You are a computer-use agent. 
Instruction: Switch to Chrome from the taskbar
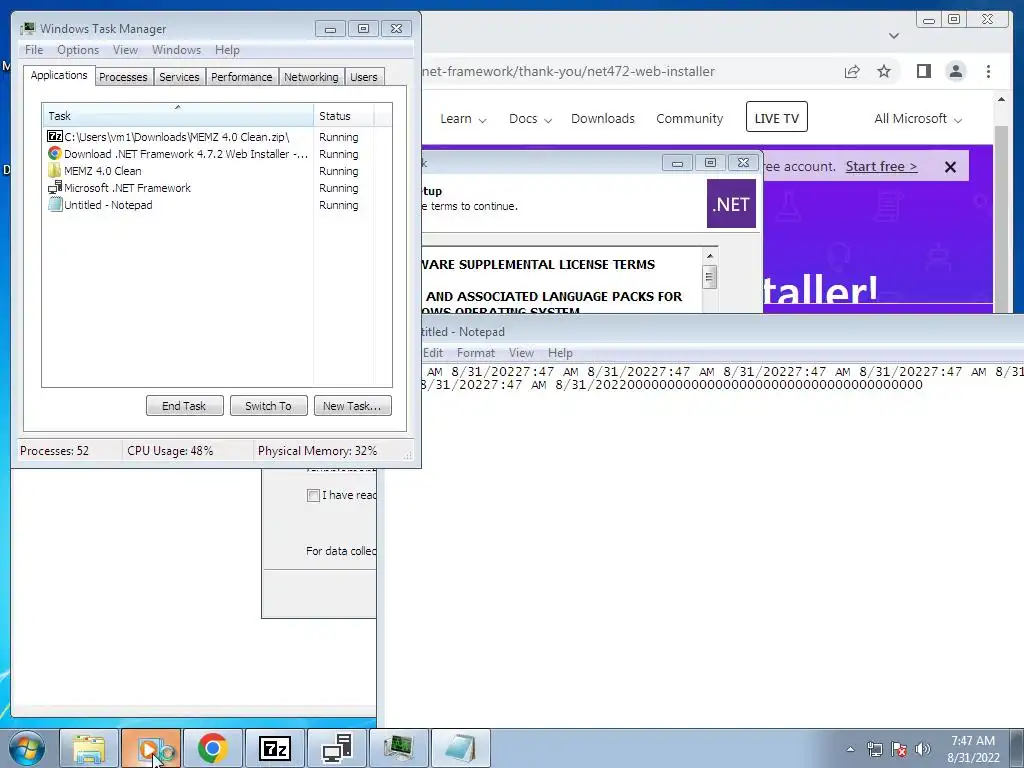(212, 748)
